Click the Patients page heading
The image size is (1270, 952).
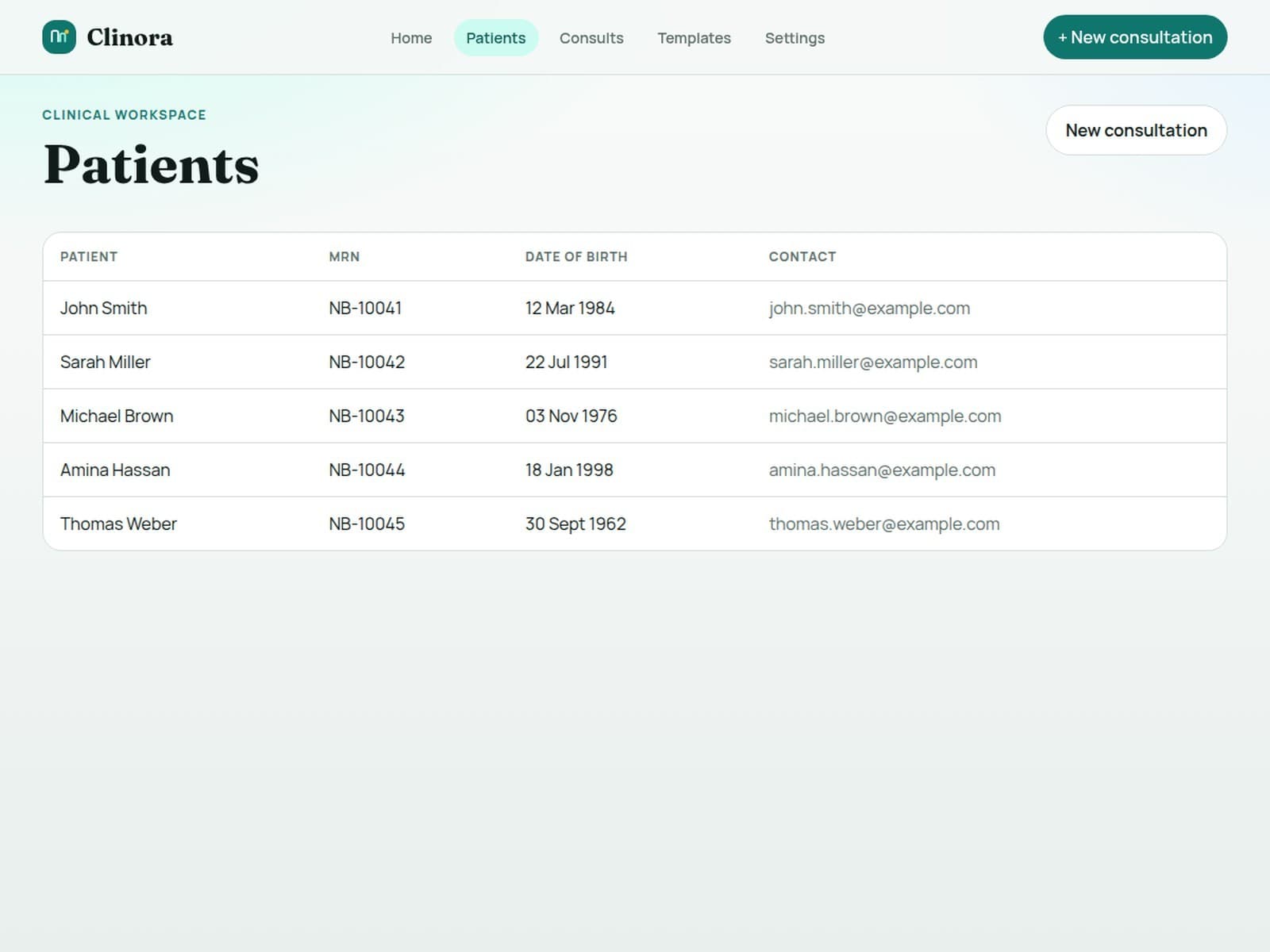coord(151,165)
